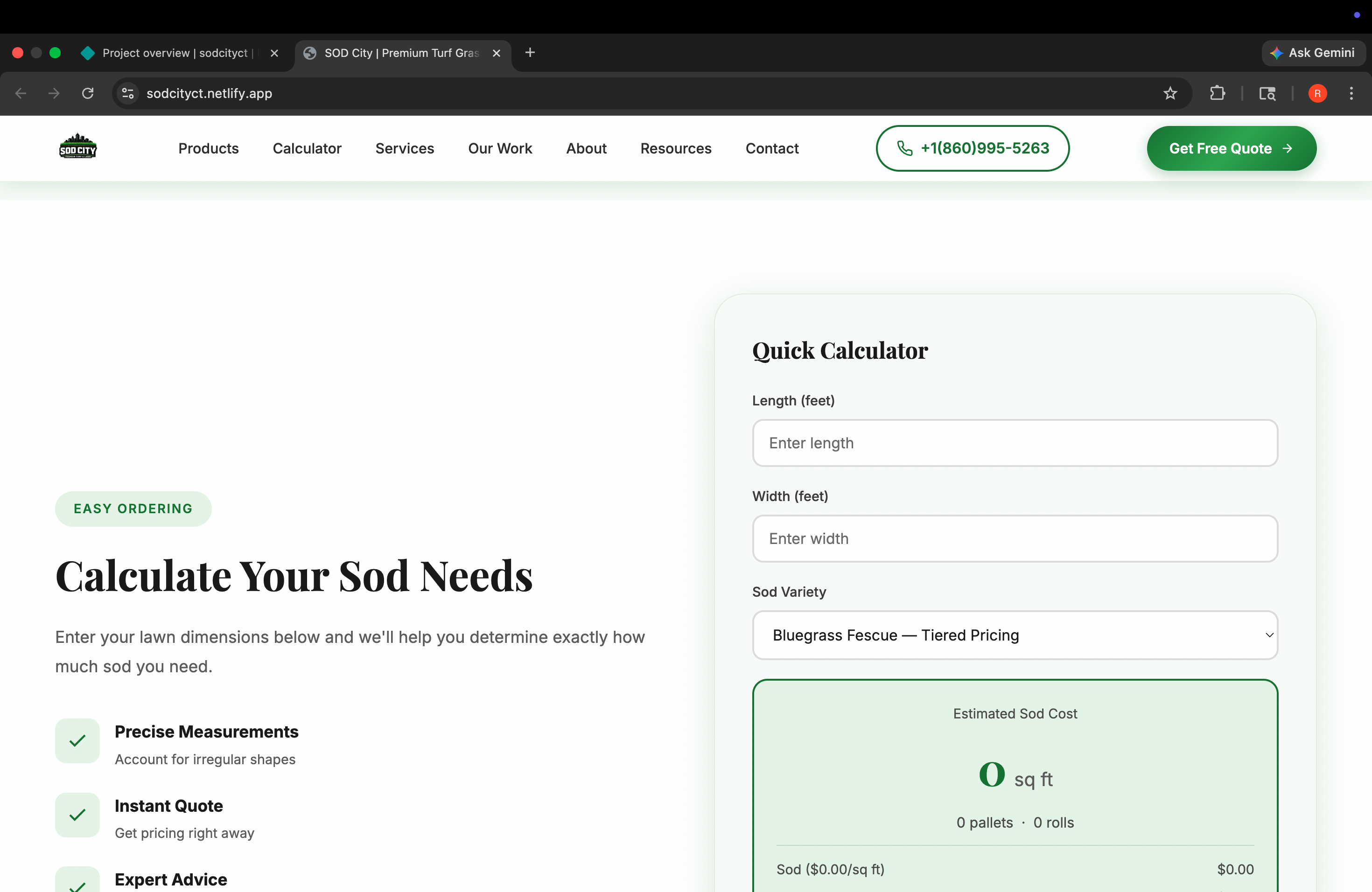Open the Extensions puzzle icon

pos(1217,93)
